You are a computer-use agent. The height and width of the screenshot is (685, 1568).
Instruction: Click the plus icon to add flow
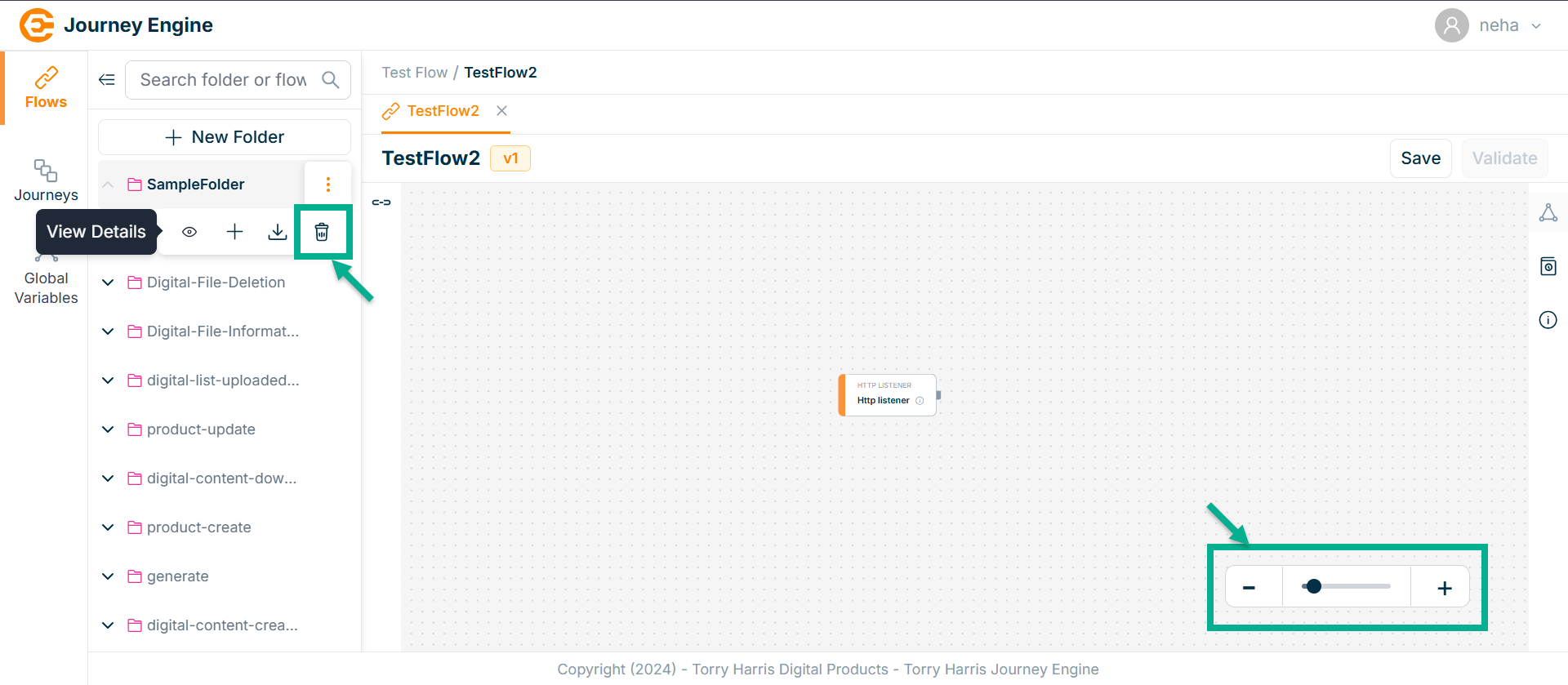tap(234, 232)
